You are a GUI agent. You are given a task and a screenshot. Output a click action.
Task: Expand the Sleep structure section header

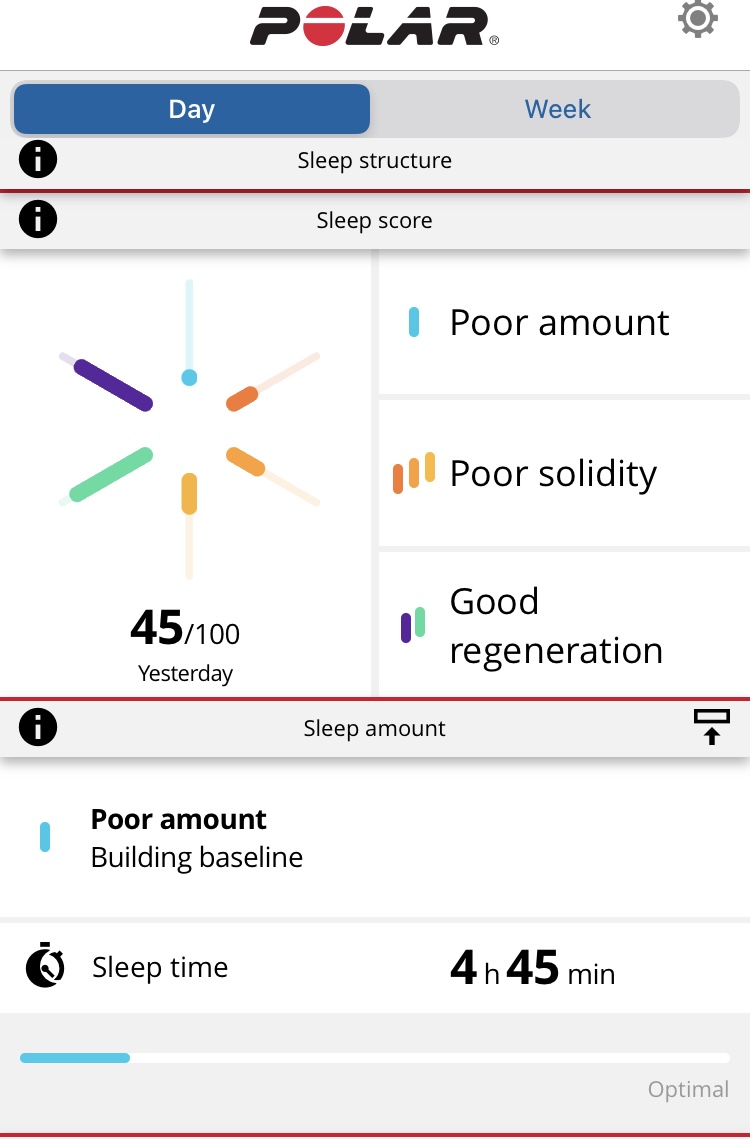(375, 160)
